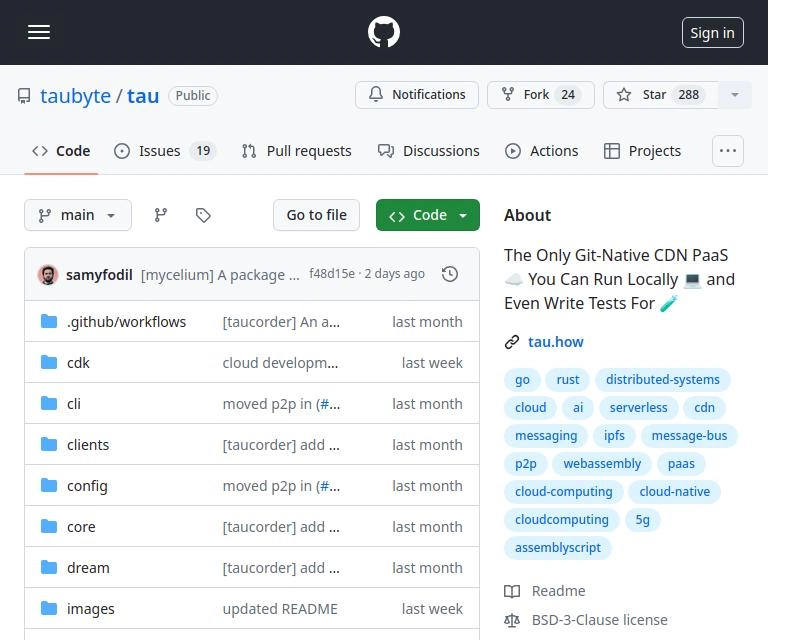Expand the main branch dropdown
800x640 pixels.
click(x=78, y=215)
